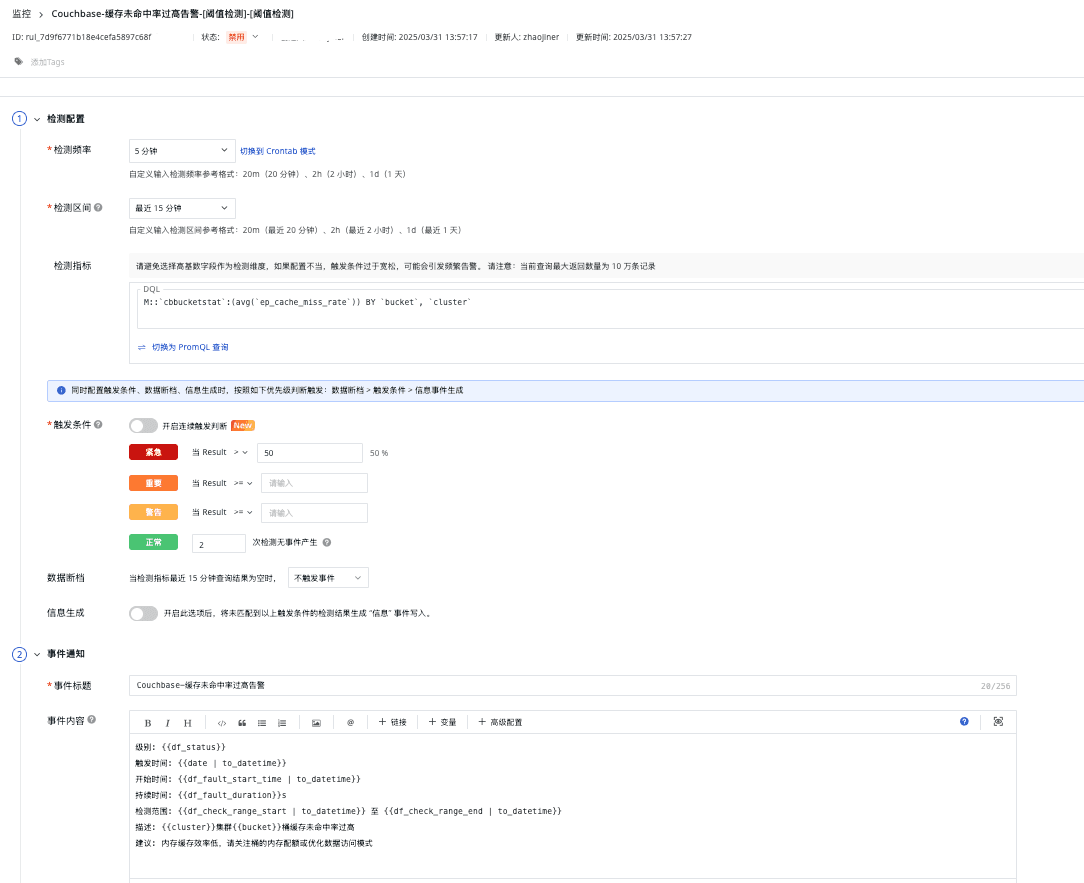Viewport: 1084px width, 883px height.
Task: Open 检测区间 最近 15 分钟 dropdown
Action: (x=182, y=208)
